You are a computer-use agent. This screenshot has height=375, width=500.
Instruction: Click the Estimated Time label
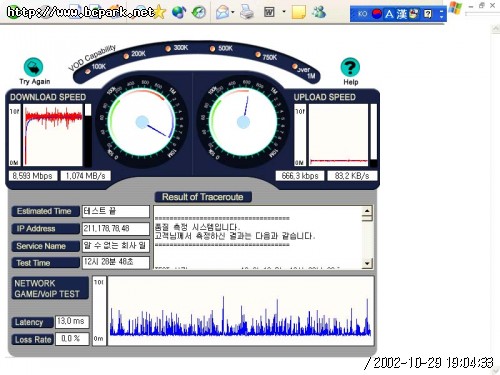[45, 211]
